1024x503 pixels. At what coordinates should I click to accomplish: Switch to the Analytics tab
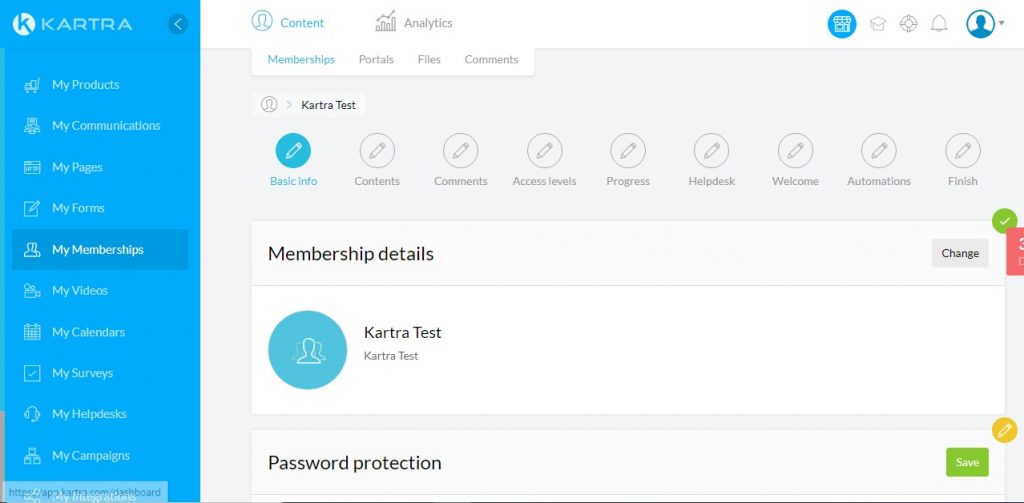click(414, 23)
